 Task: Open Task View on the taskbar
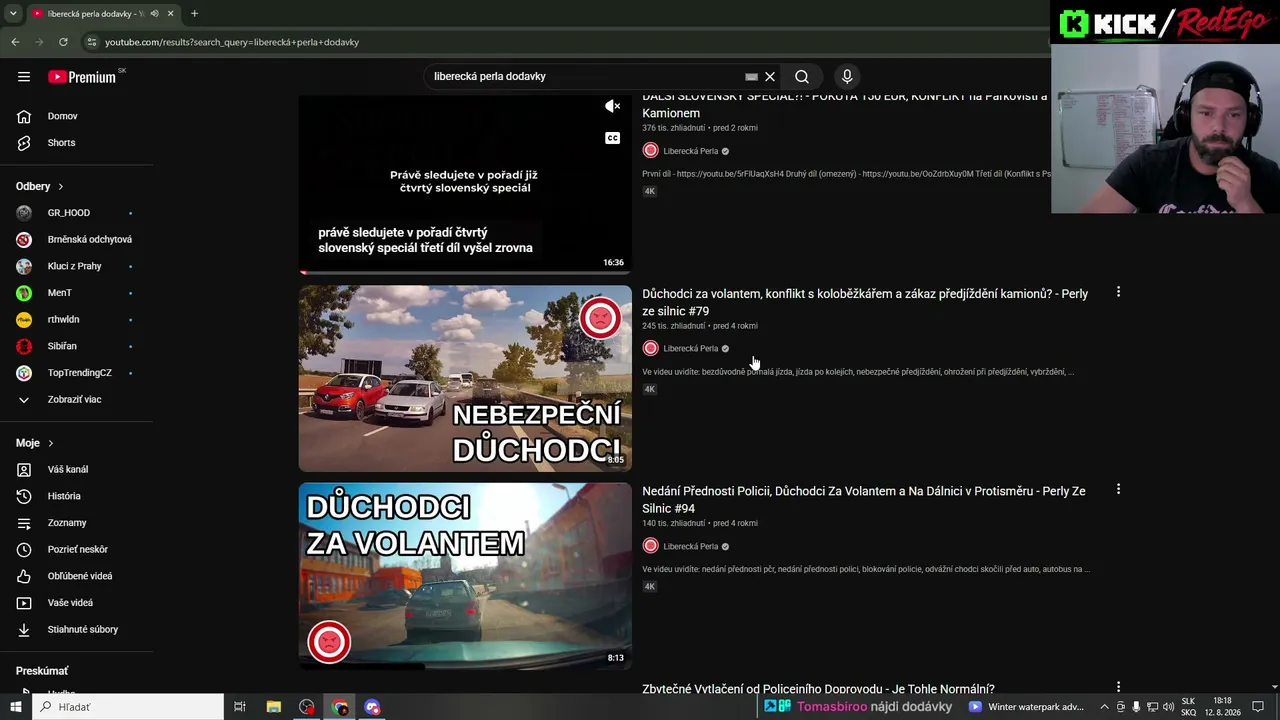240,707
